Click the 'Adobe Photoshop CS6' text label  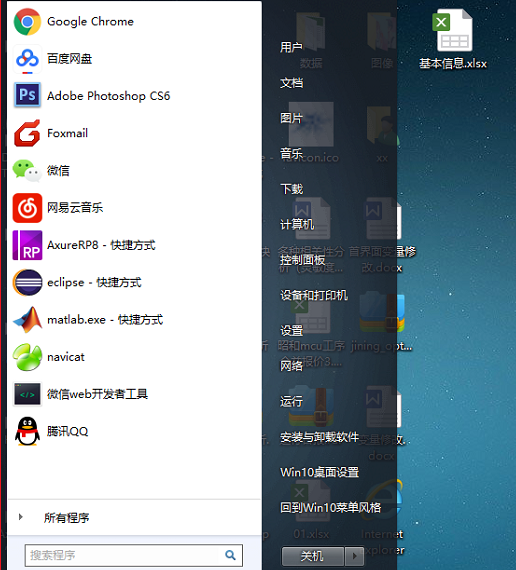tap(108, 96)
